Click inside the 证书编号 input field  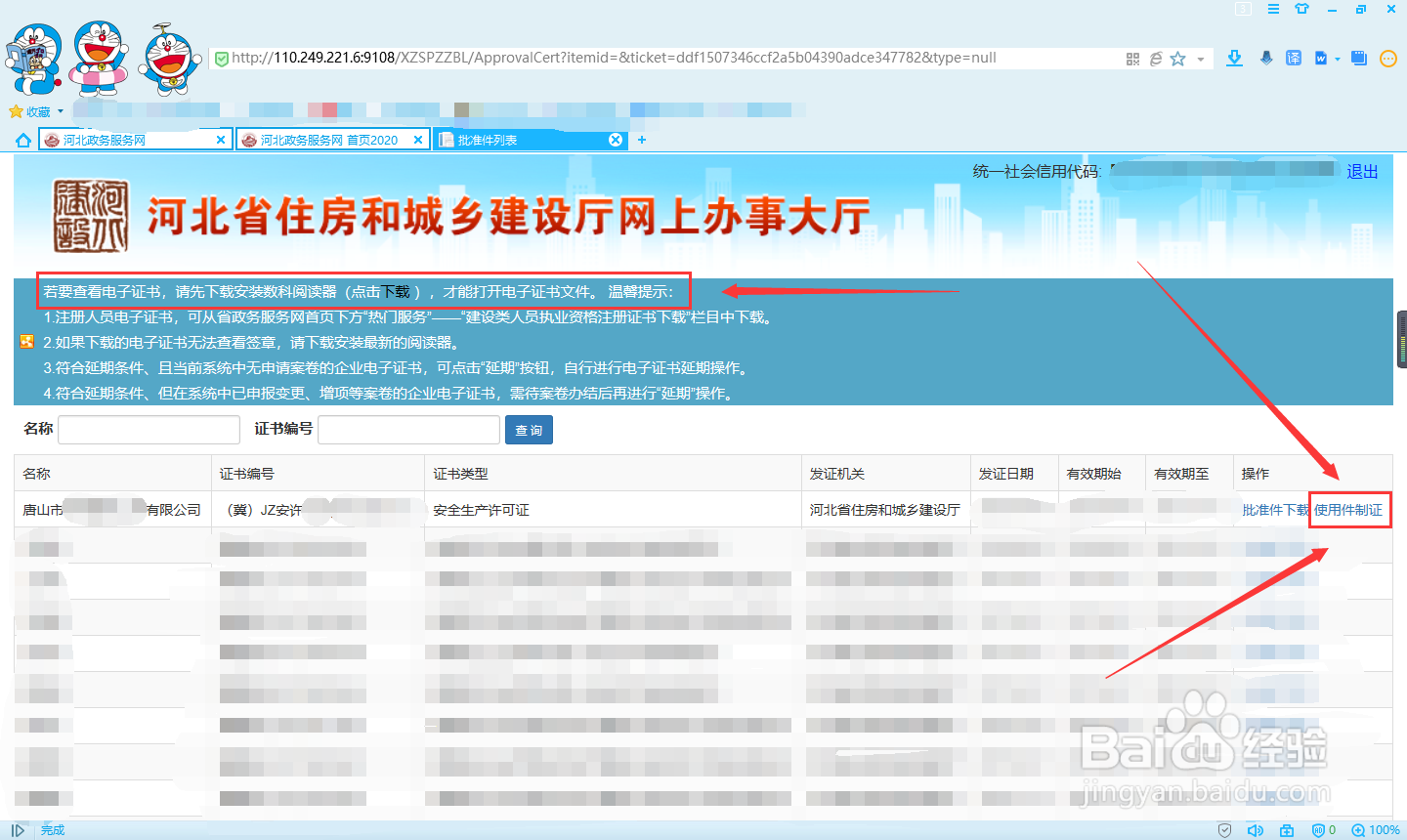click(x=408, y=430)
